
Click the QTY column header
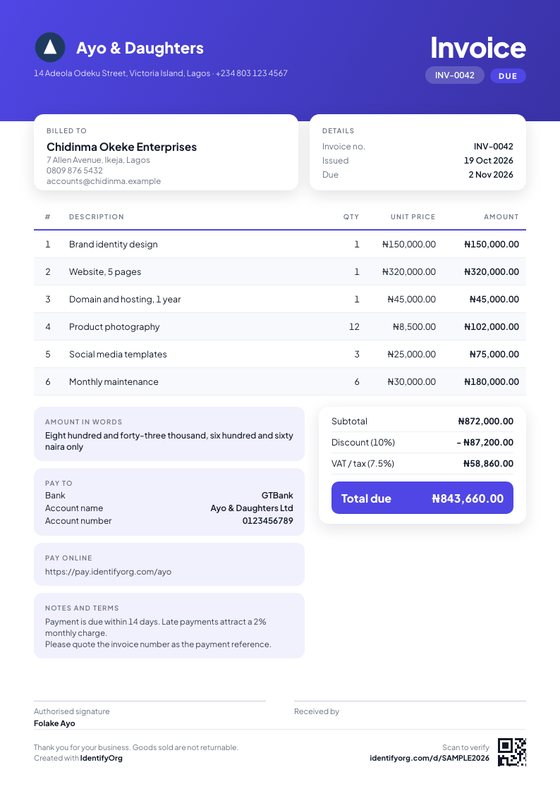351,216
